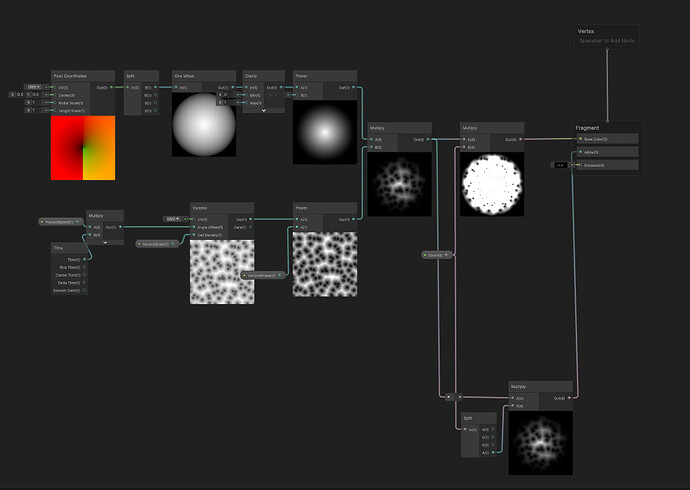
Task: Select the Base Color block in Fragment
Action: (608, 139)
